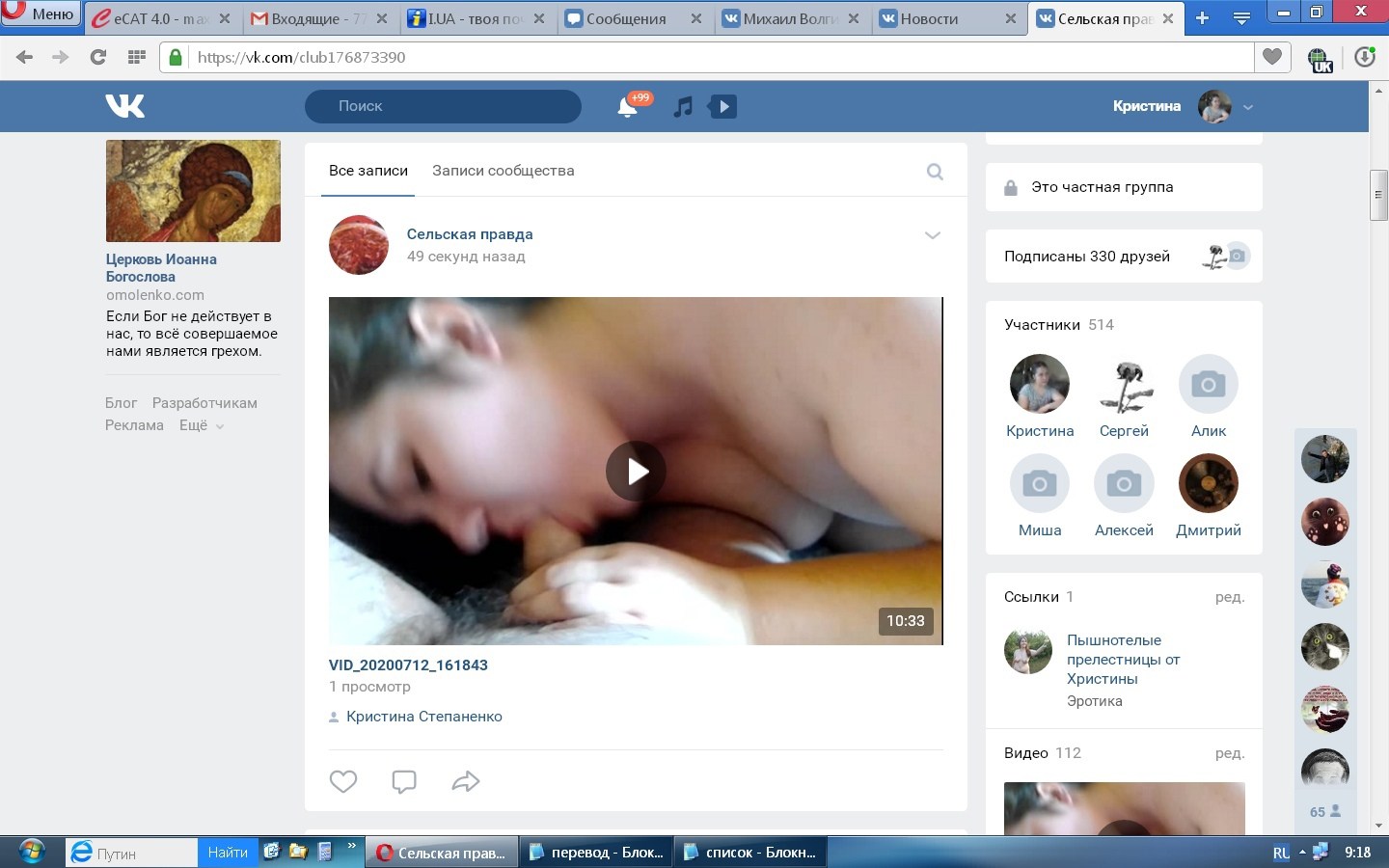Open the notifications bell
The image size is (1389, 868).
(x=627, y=107)
